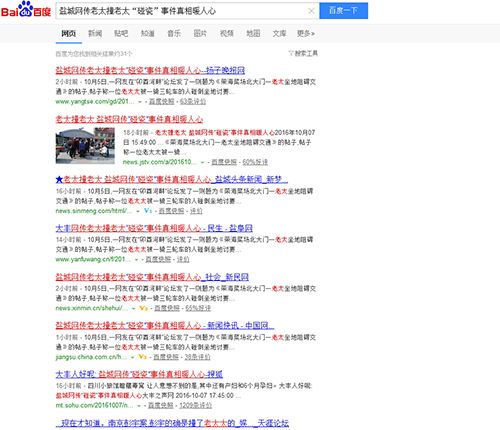Open 百度快照 for the mt.sohu.com result
This screenshot has height=430, width=500.
point(161,405)
